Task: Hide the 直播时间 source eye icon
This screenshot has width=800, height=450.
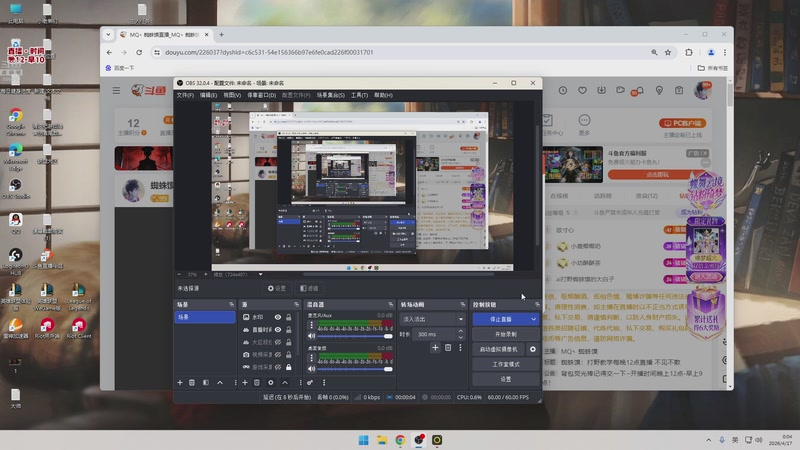Action: coord(278,330)
